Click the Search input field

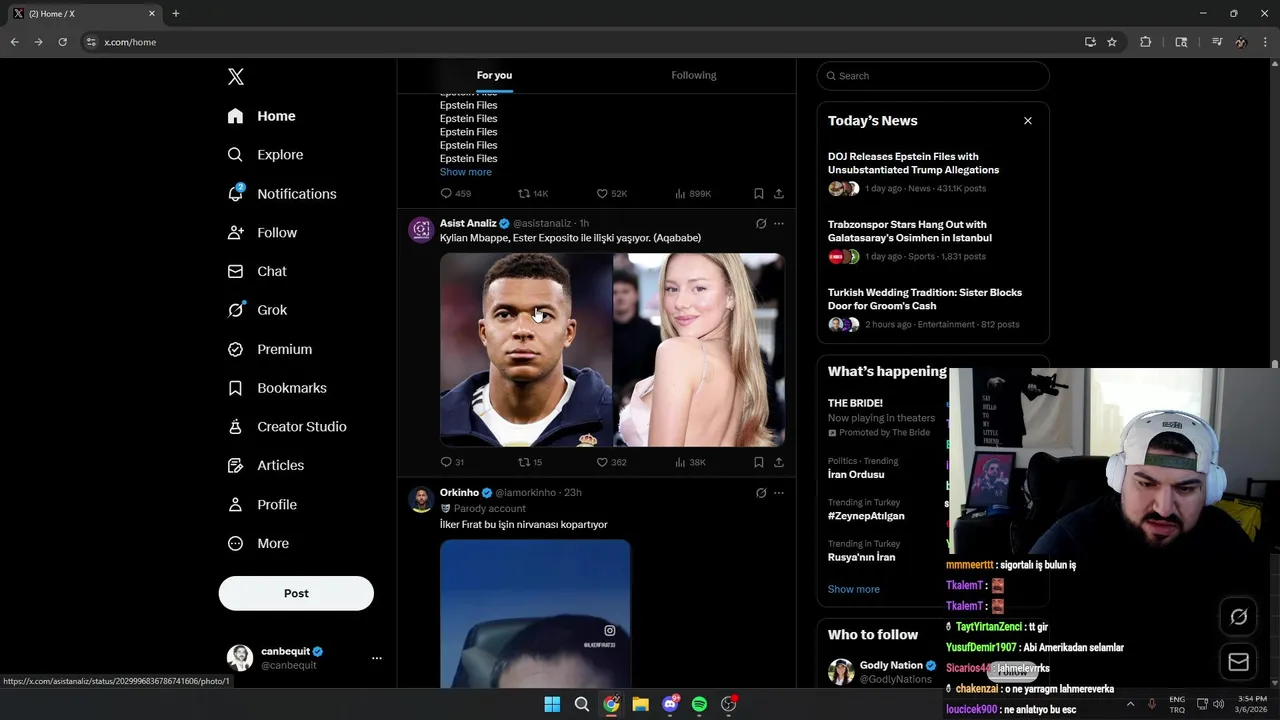933,76
